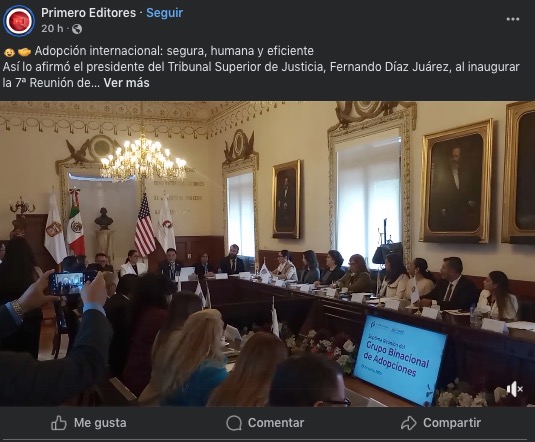Play the adoption meeting video

tap(268, 254)
